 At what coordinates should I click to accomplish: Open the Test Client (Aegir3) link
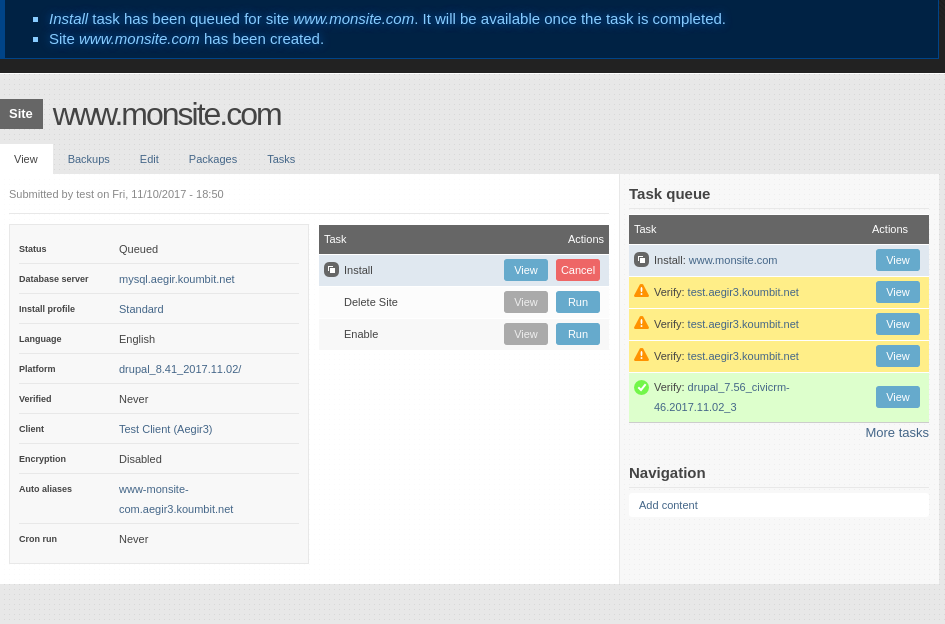[165, 429]
